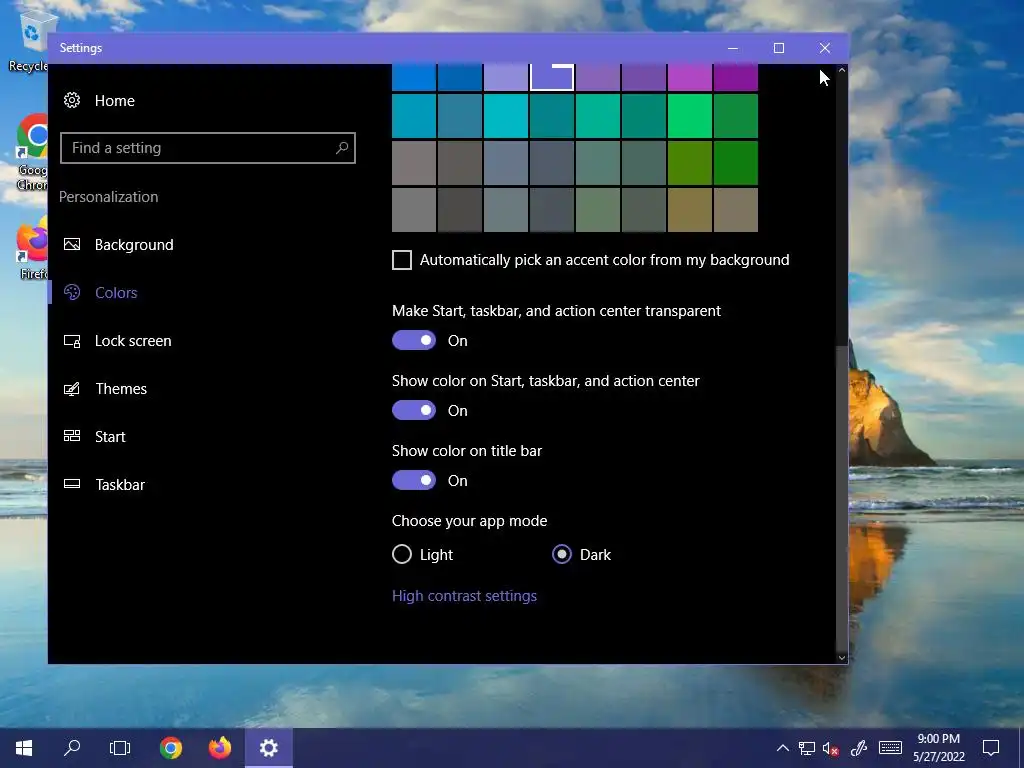Go to the Colors settings page
The height and width of the screenshot is (768, 1024).
click(116, 293)
